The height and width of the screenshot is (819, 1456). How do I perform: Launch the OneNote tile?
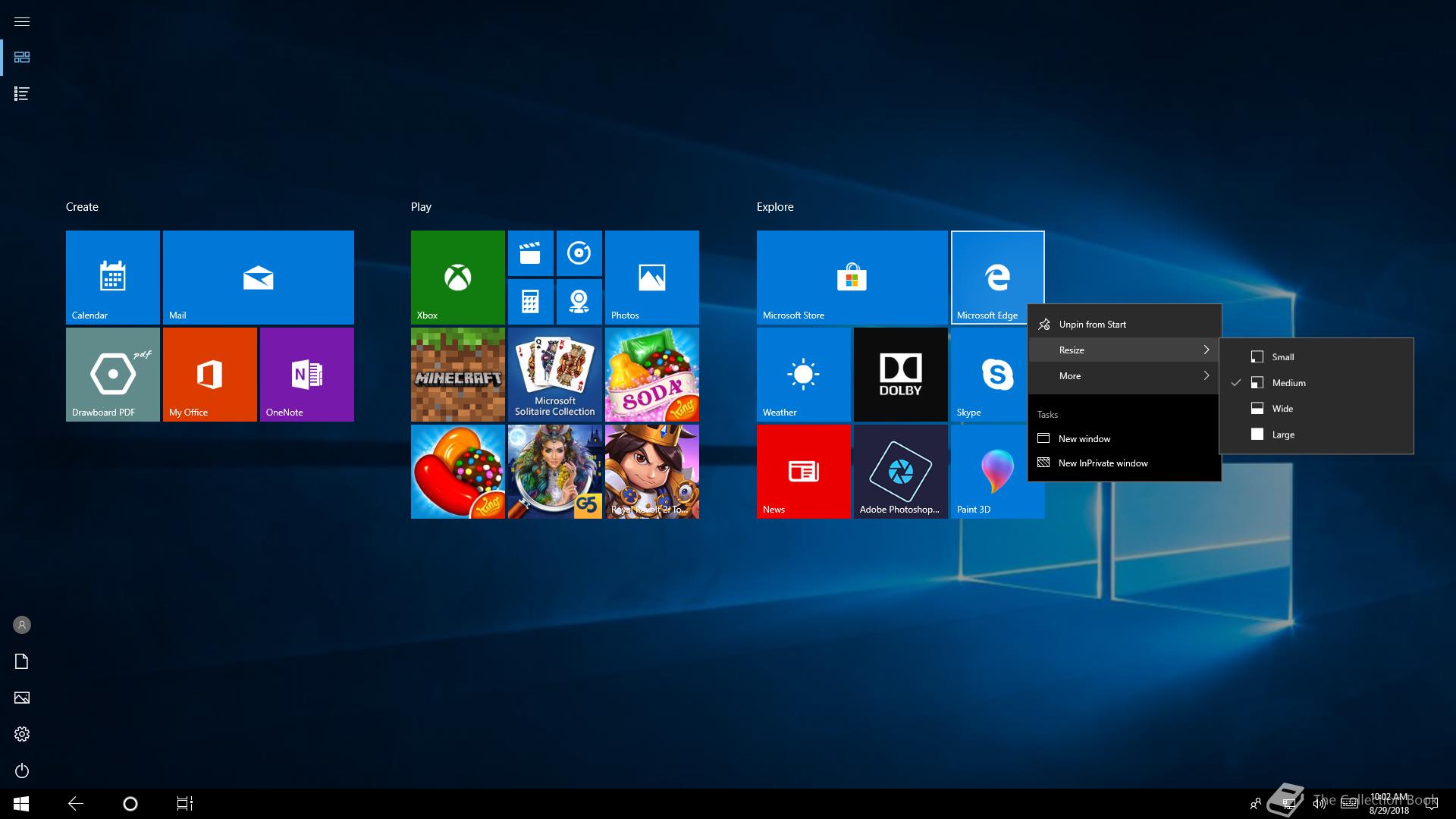click(x=307, y=375)
